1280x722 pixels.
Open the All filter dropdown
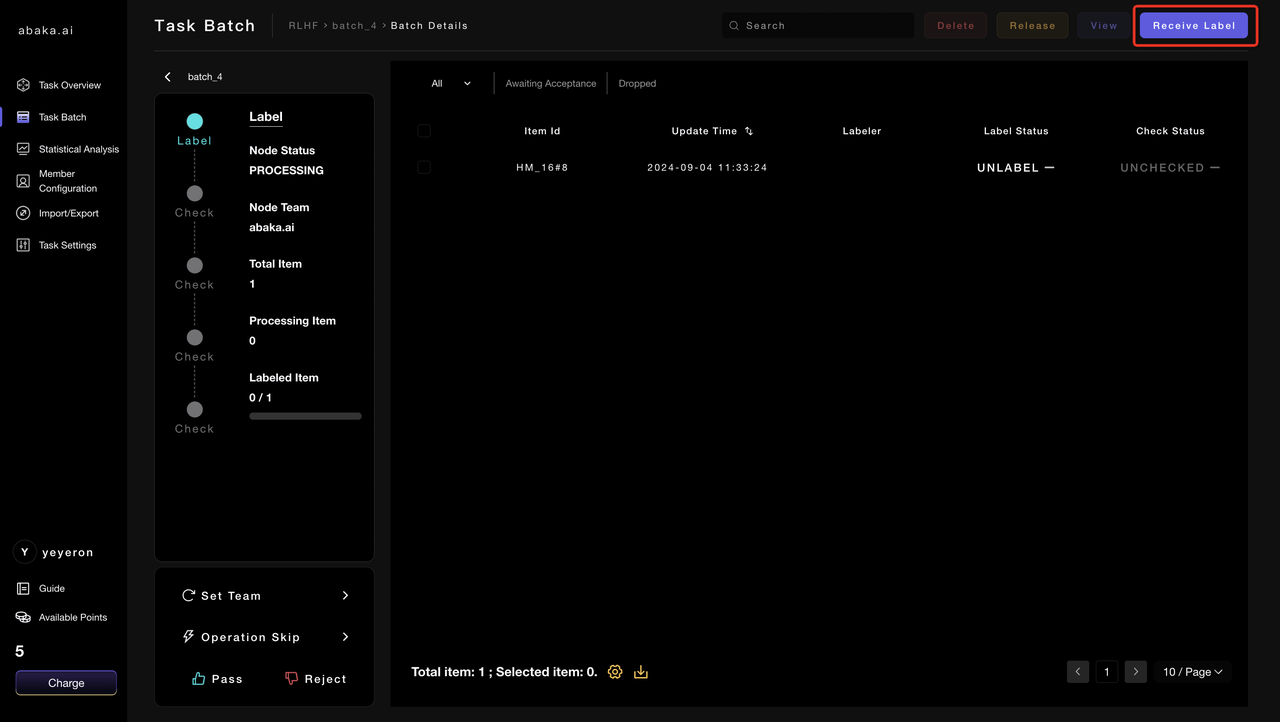pyautogui.click(x=451, y=84)
